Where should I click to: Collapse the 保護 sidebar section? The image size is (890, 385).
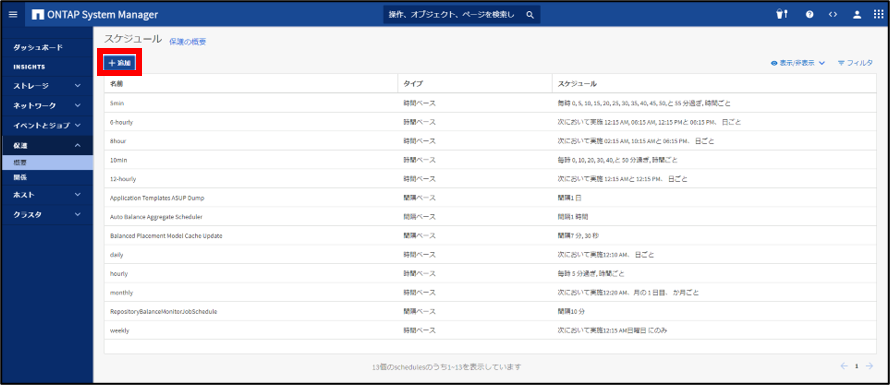point(47,145)
